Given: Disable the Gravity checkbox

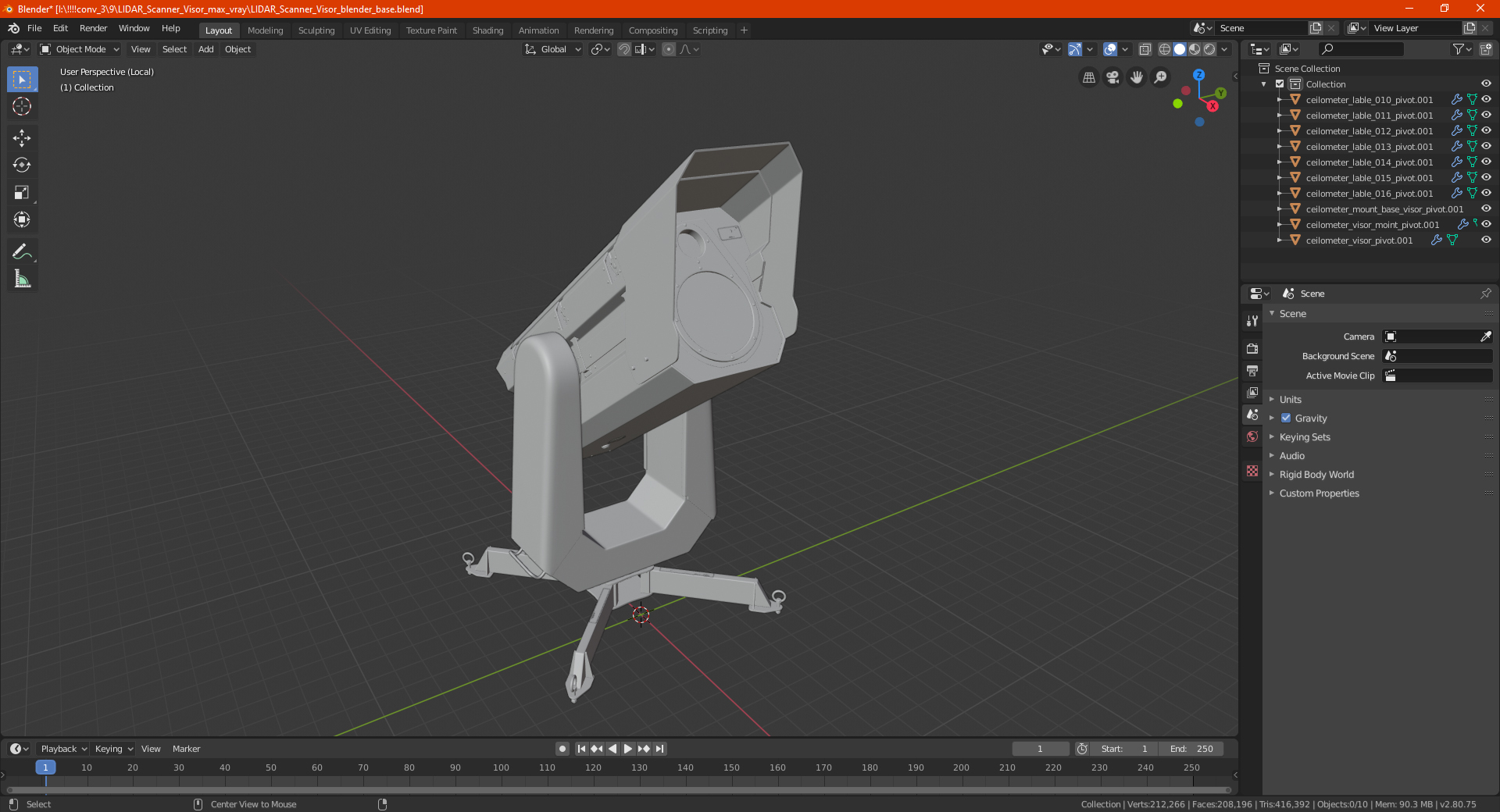Looking at the screenshot, I should 1286,418.
